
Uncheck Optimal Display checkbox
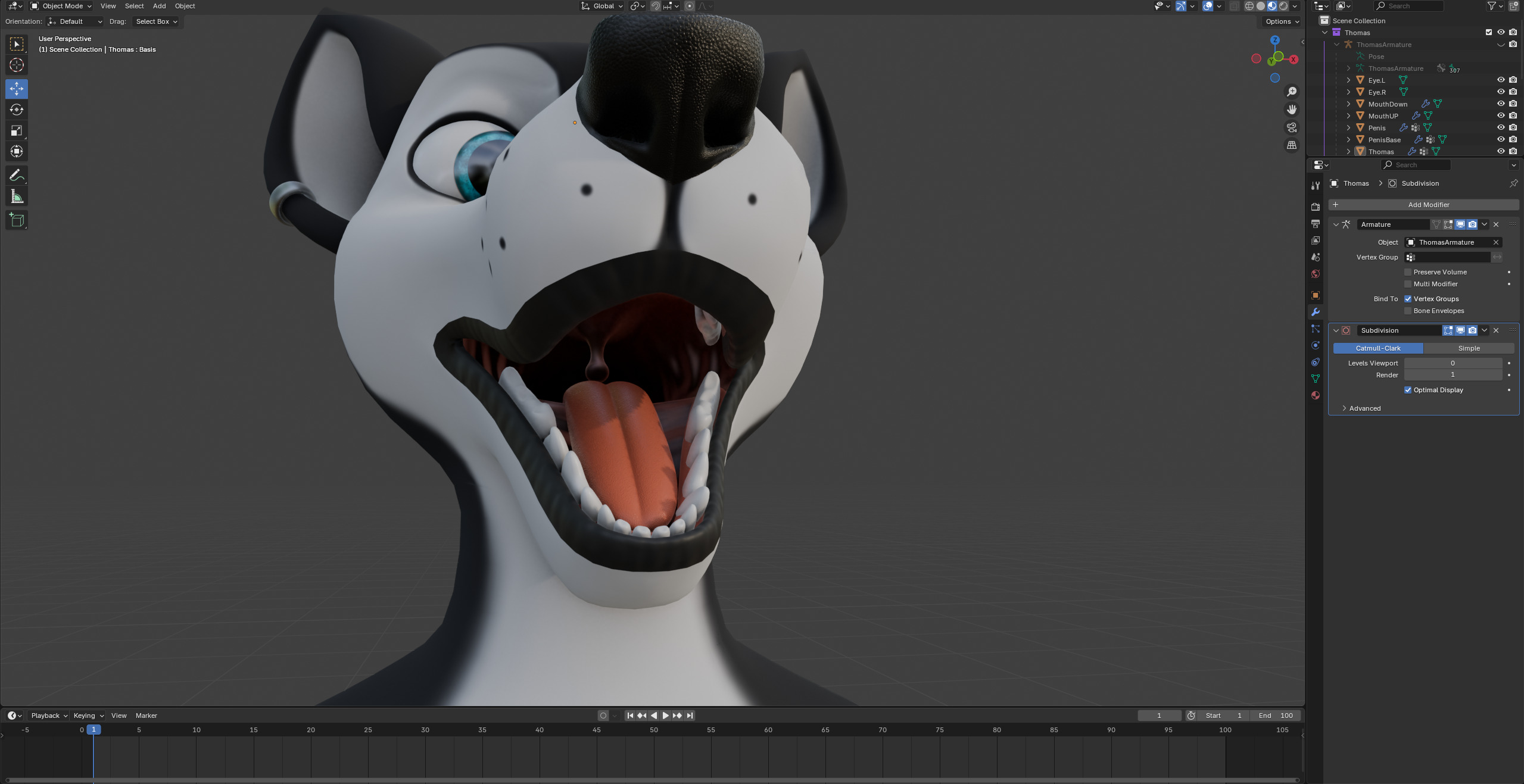click(x=1408, y=390)
